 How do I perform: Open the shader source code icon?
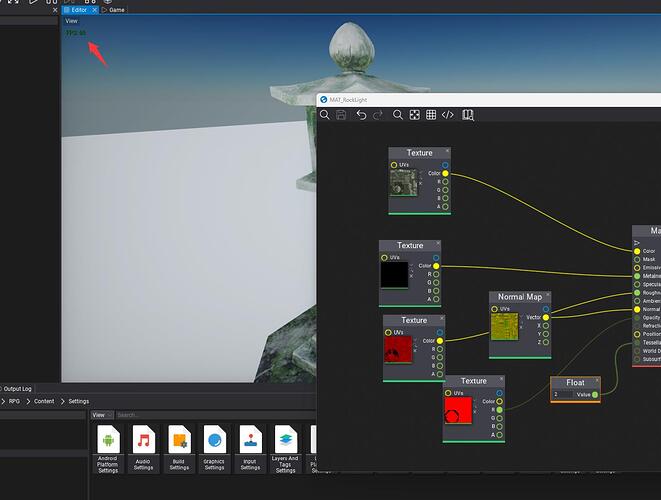448,115
